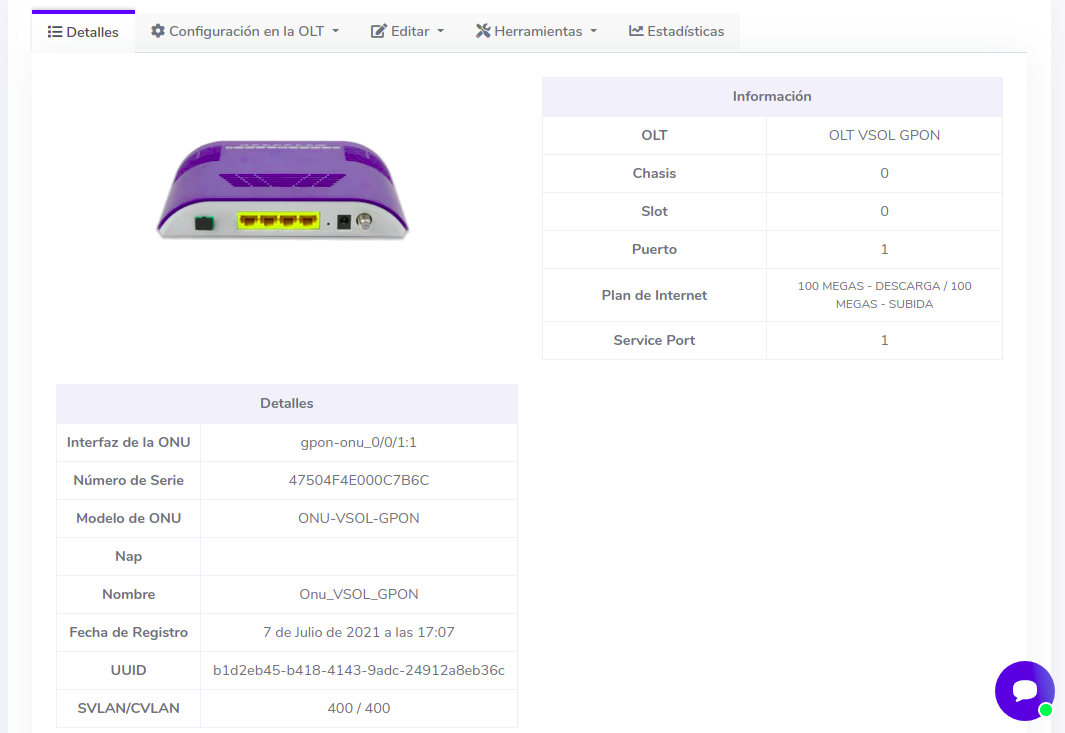1065x733 pixels.
Task: Select the Plan de Internet value text
Action: coord(884,295)
